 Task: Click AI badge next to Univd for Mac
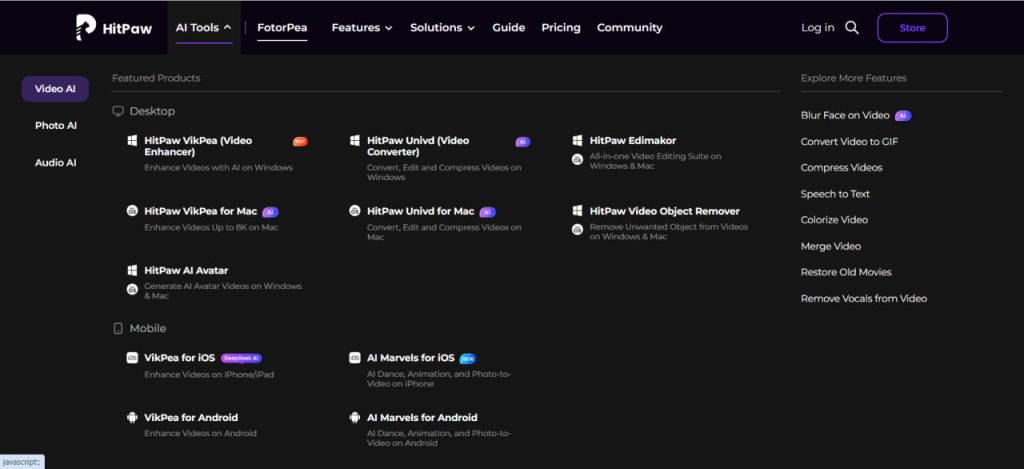[487, 212]
